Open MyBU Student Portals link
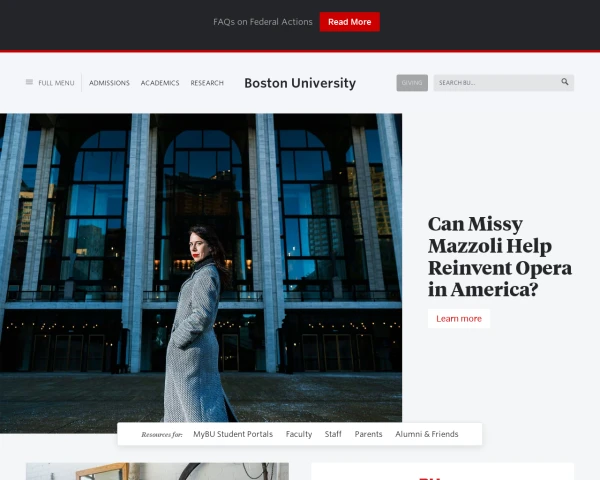Image resolution: width=600 pixels, height=480 pixels. [233, 434]
